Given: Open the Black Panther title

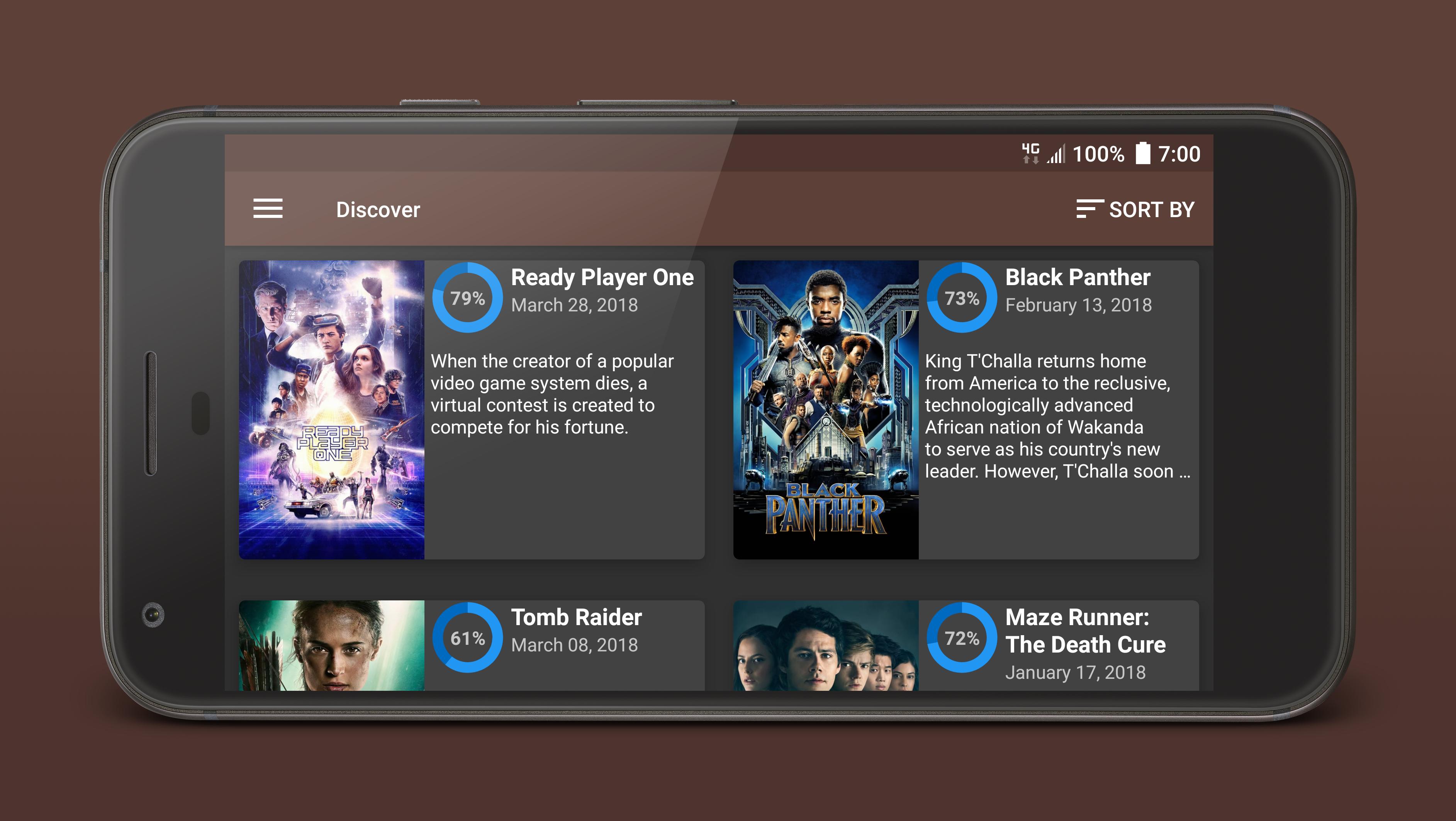Looking at the screenshot, I should click(1078, 278).
